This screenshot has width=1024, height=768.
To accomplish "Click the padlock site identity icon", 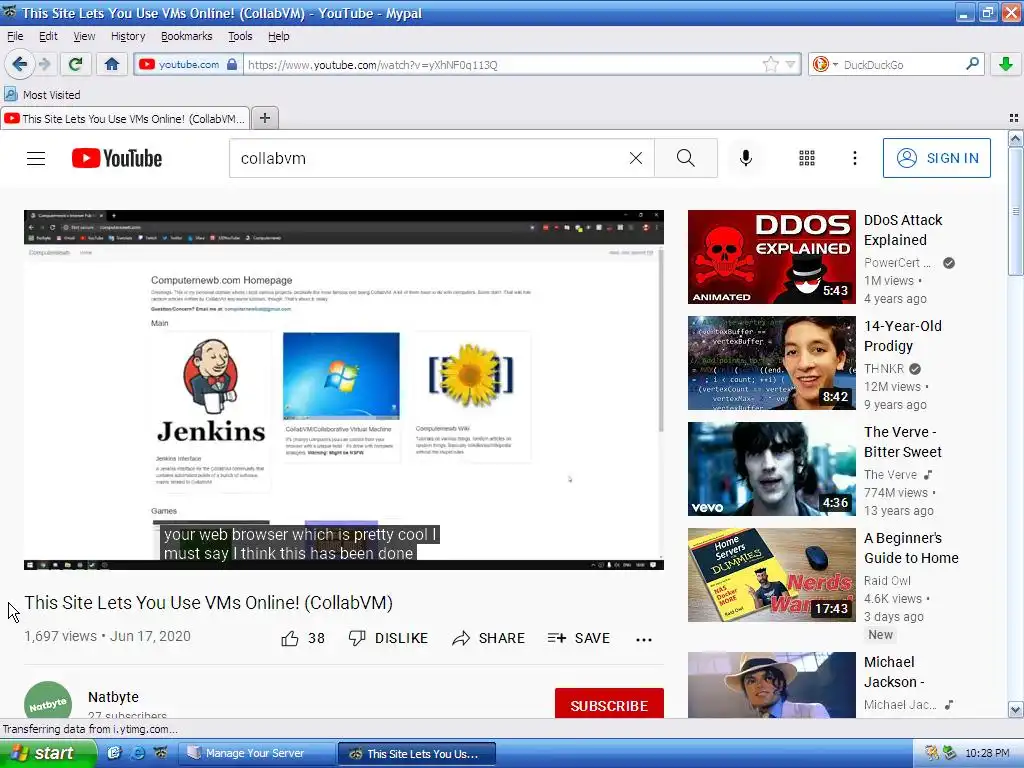I will [232, 65].
